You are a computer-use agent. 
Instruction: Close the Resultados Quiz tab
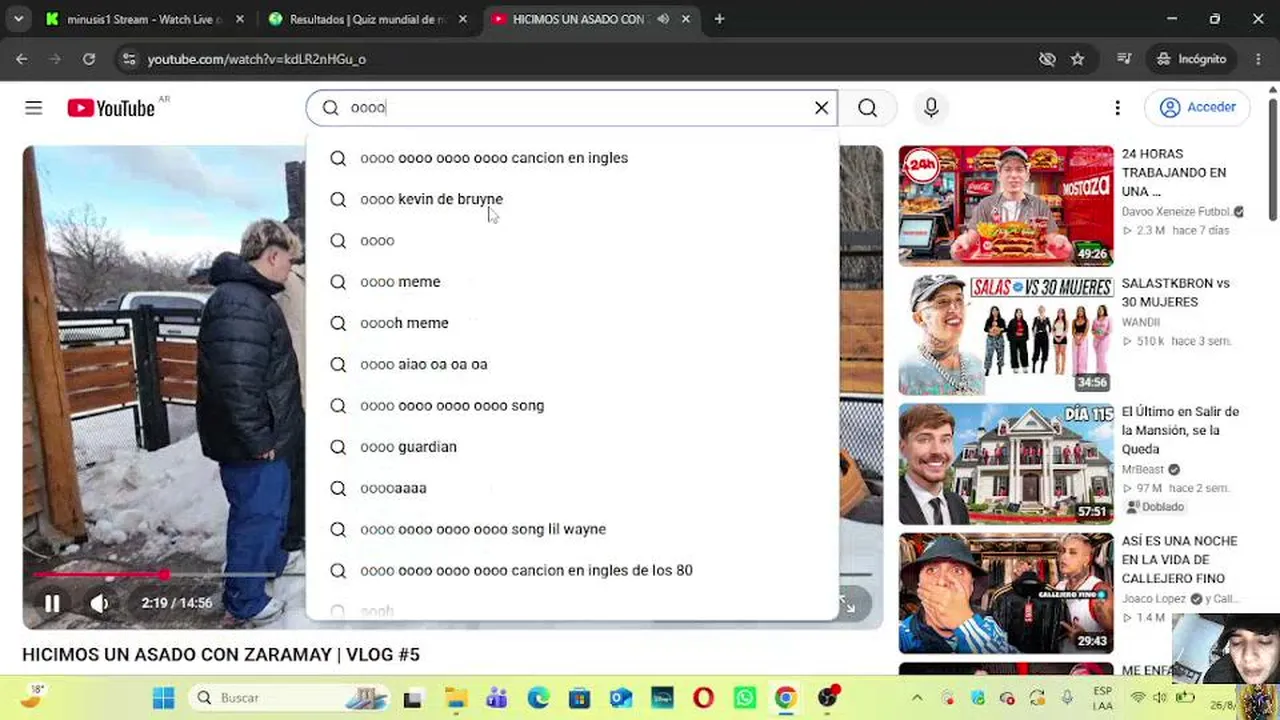(462, 19)
